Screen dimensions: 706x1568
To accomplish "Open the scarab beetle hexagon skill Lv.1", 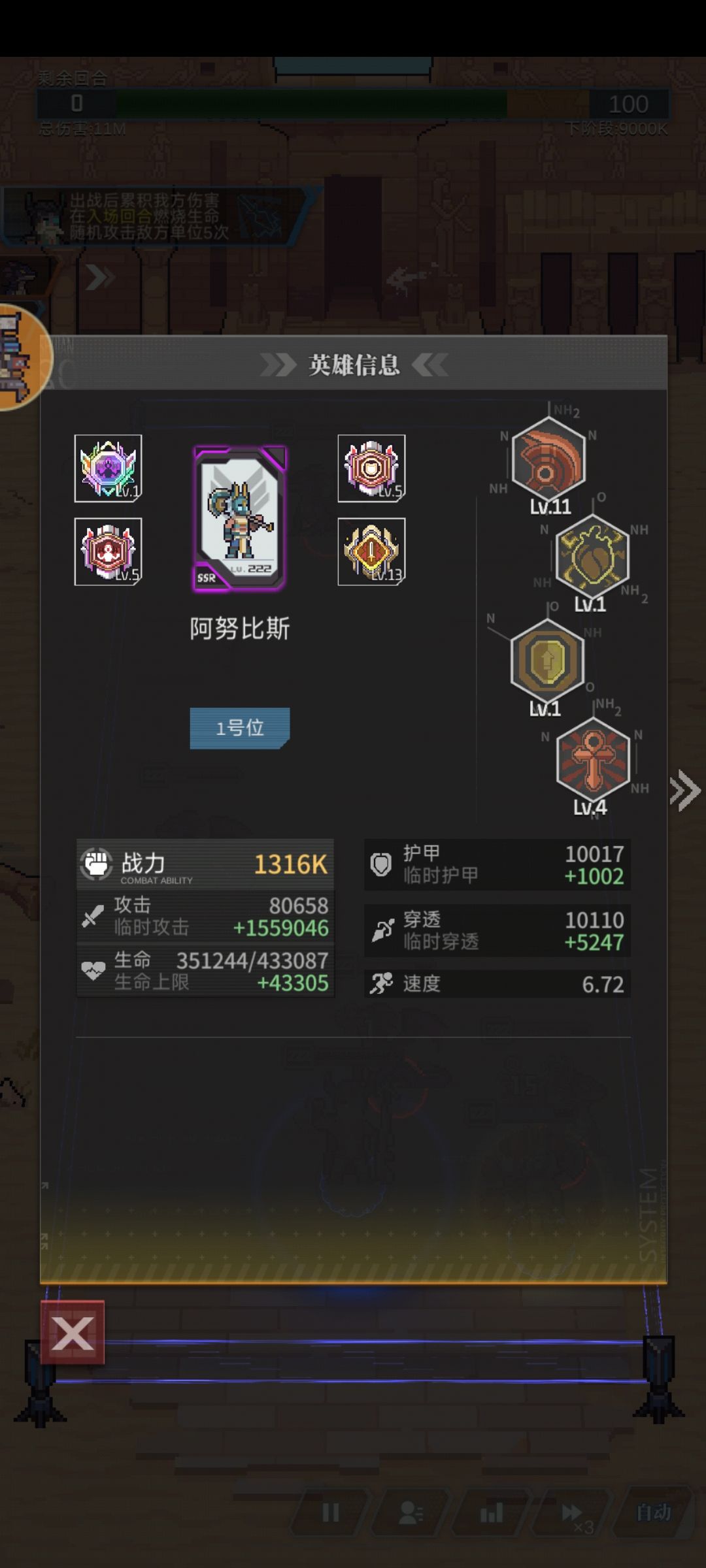I will tap(592, 555).
